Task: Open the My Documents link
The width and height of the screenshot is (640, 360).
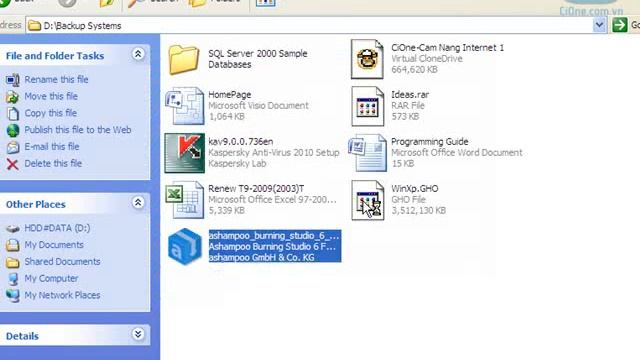Action: point(54,245)
